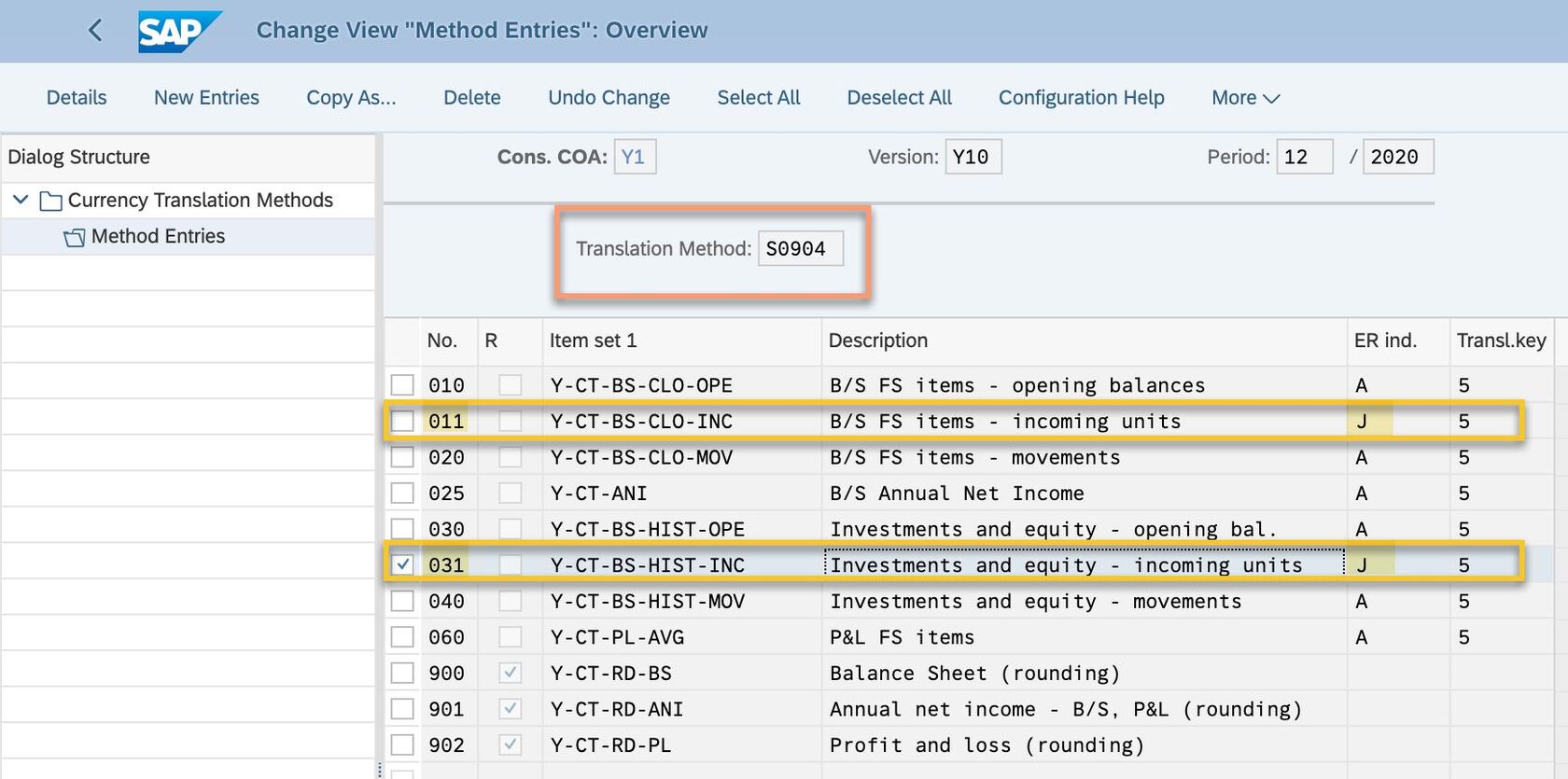The image size is (1568, 779).
Task: Click the SAP logo
Action: (x=179, y=31)
